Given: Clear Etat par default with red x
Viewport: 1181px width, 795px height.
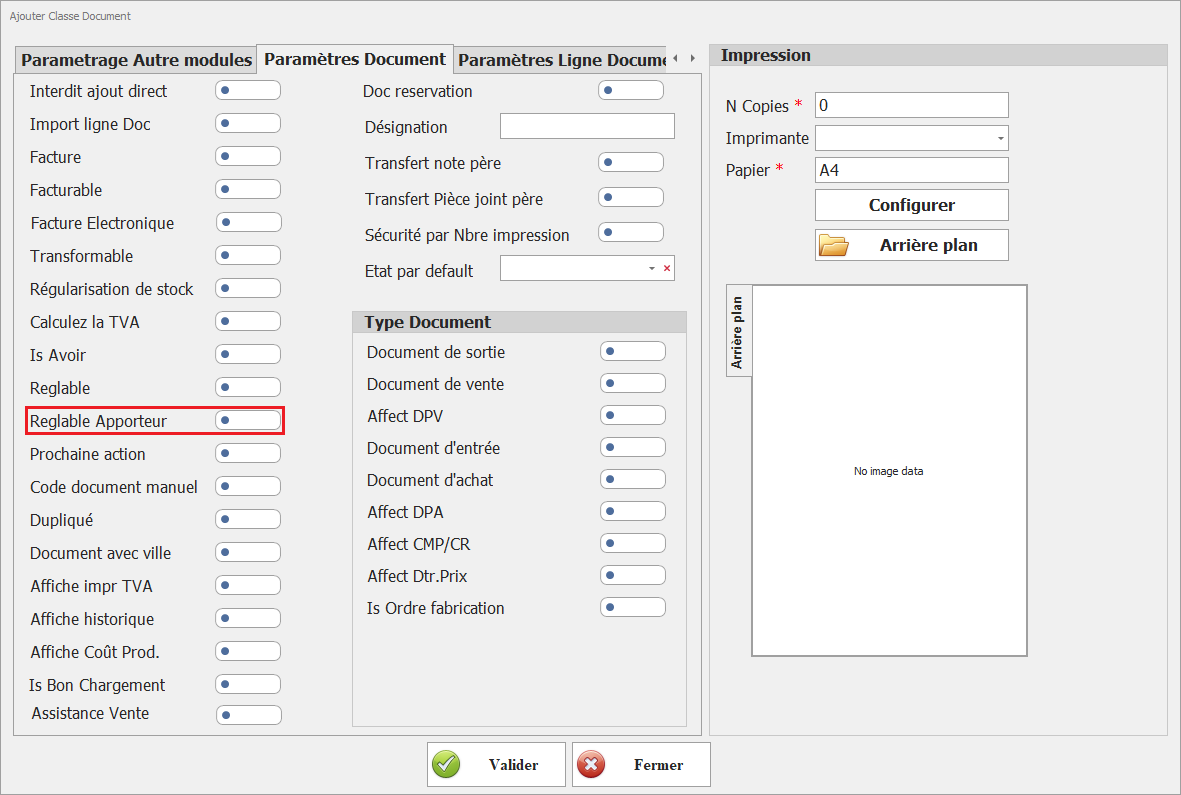Looking at the screenshot, I should [x=667, y=268].
